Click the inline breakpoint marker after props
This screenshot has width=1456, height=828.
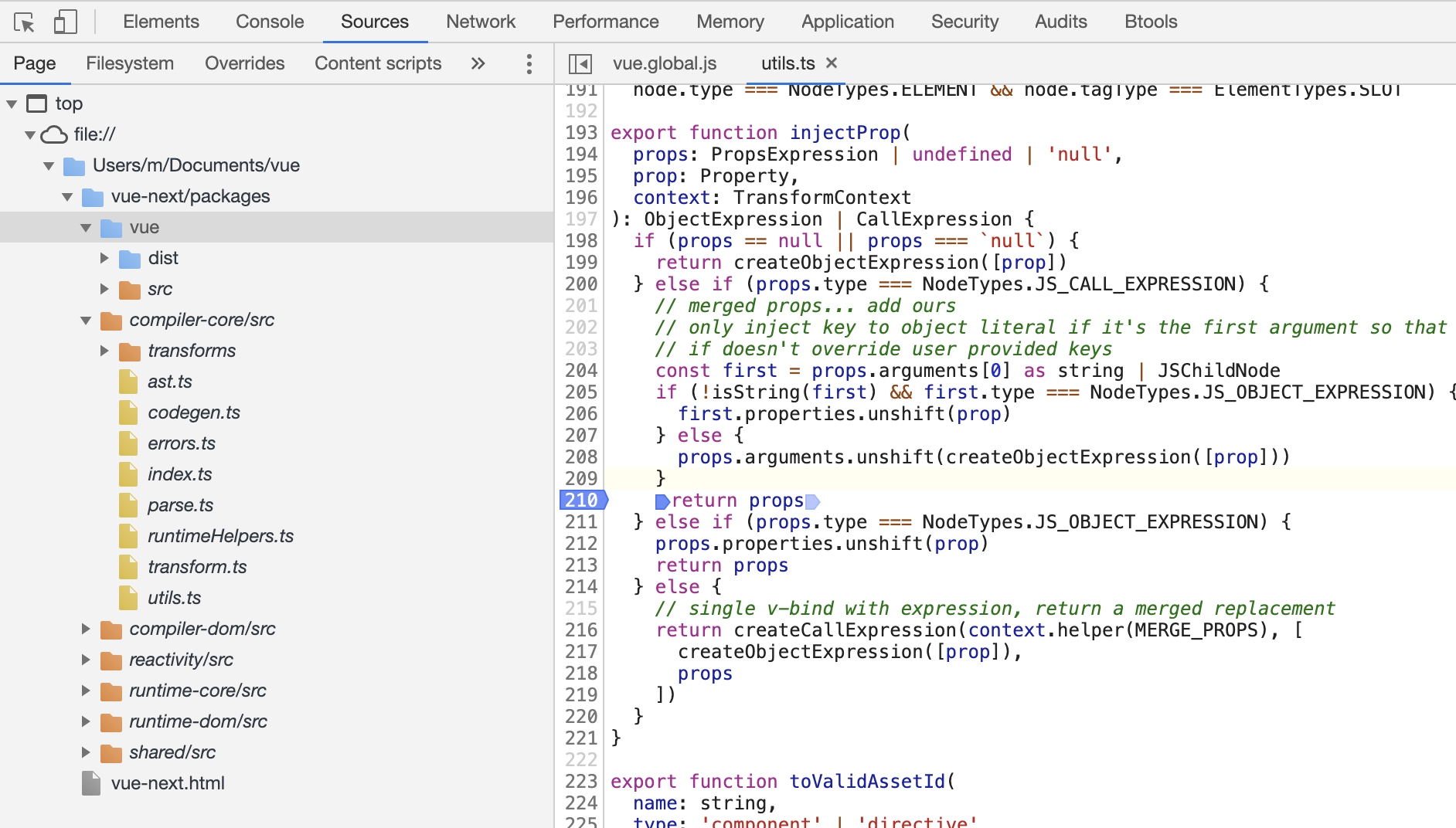pos(812,501)
